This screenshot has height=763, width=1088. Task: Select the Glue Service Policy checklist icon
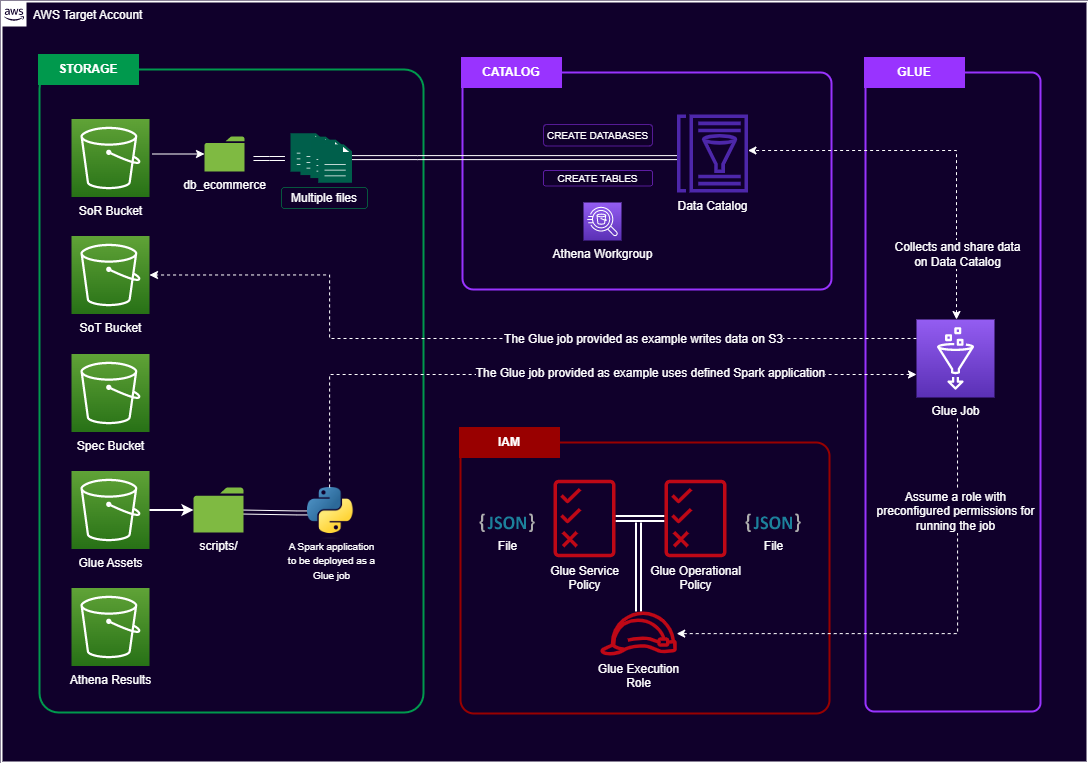pos(584,518)
